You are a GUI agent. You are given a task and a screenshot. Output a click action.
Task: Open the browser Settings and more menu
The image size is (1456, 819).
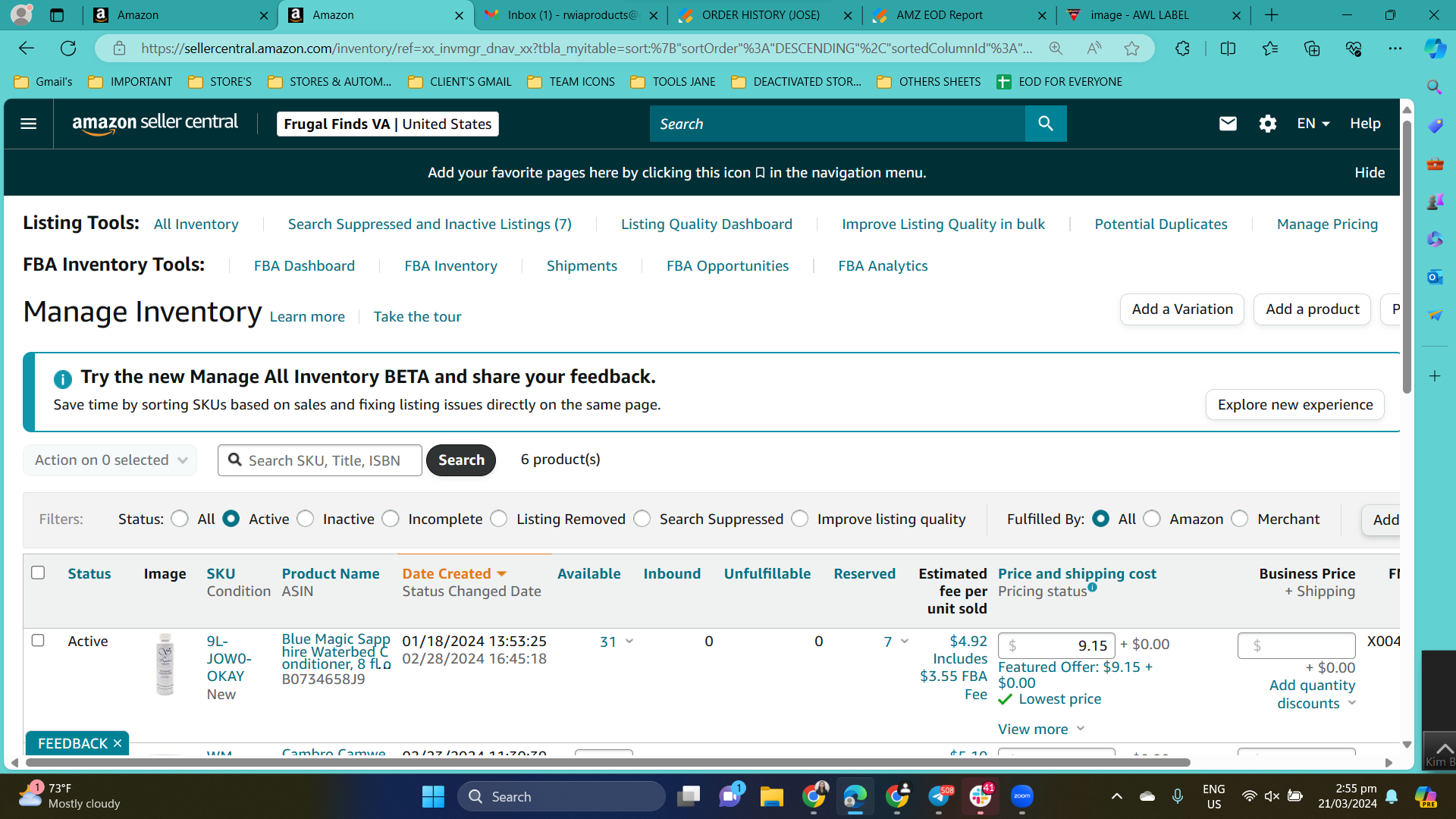click(x=1395, y=49)
